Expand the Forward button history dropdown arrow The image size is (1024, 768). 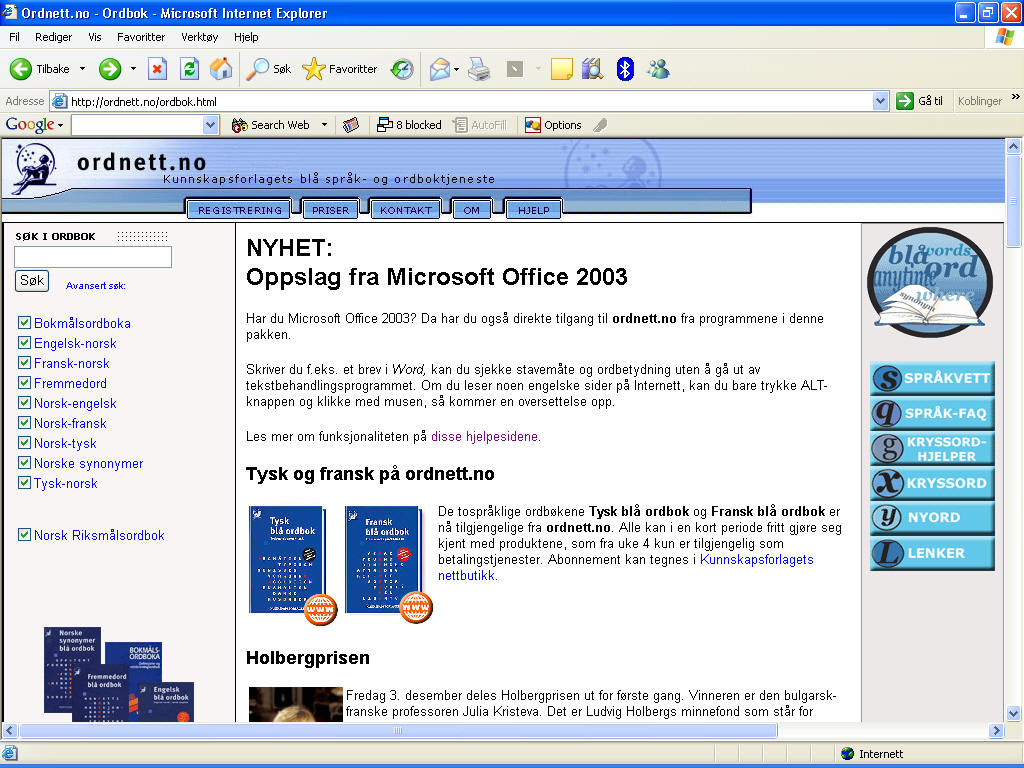coord(133,69)
